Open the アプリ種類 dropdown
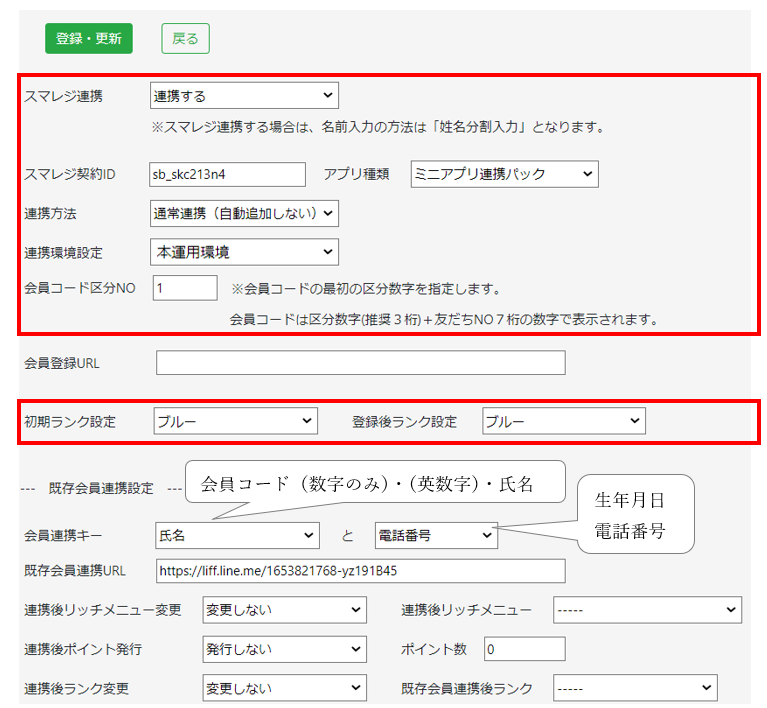The width and height of the screenshot is (767, 708). [504, 174]
